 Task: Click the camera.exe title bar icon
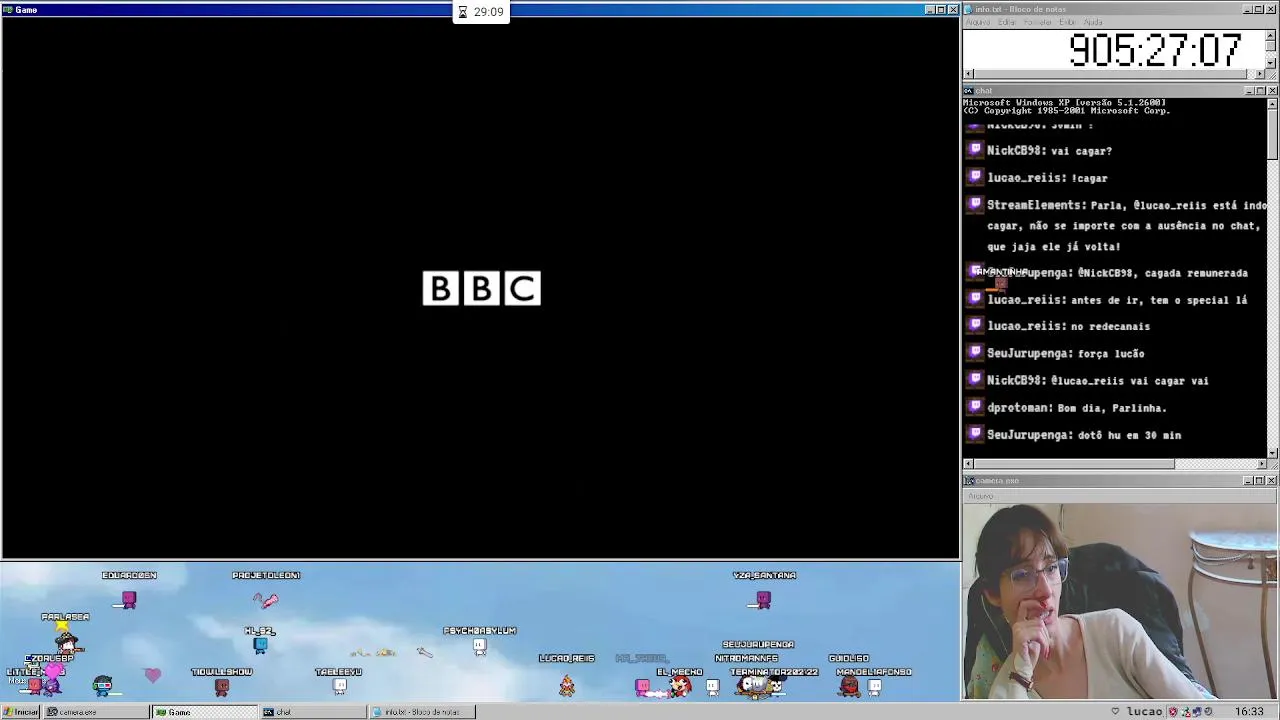pyautogui.click(x=969, y=481)
